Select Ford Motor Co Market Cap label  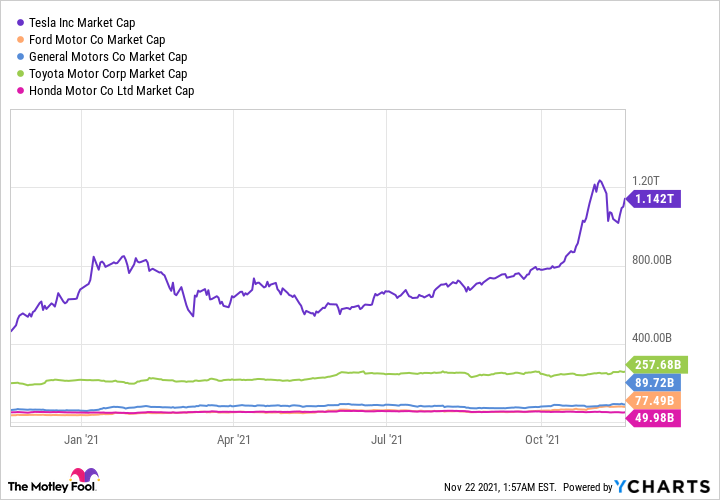pyautogui.click(x=99, y=39)
